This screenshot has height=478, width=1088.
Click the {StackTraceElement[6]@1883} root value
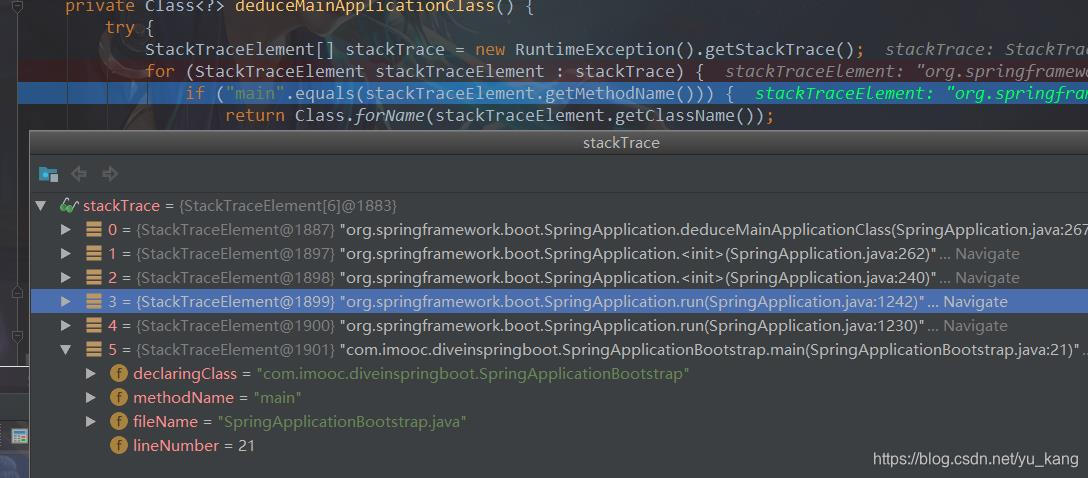click(287, 205)
